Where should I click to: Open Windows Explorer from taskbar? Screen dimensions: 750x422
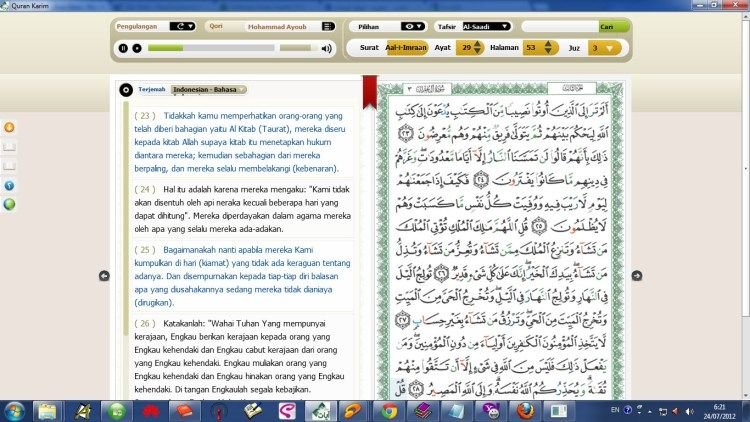[x=47, y=411]
